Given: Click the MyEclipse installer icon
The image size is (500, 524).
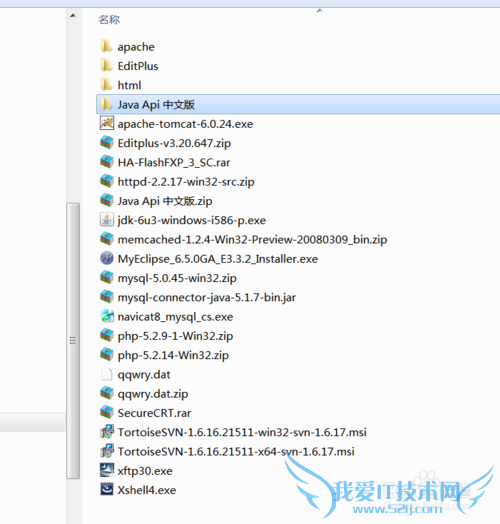Looking at the screenshot, I should click(107, 258).
